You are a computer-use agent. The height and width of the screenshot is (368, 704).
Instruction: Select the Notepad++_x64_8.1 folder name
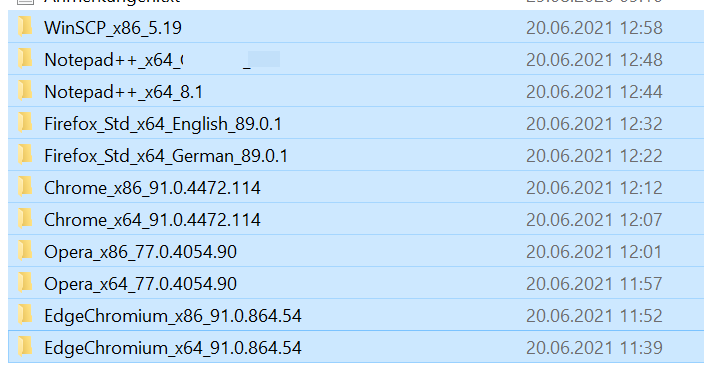123,92
